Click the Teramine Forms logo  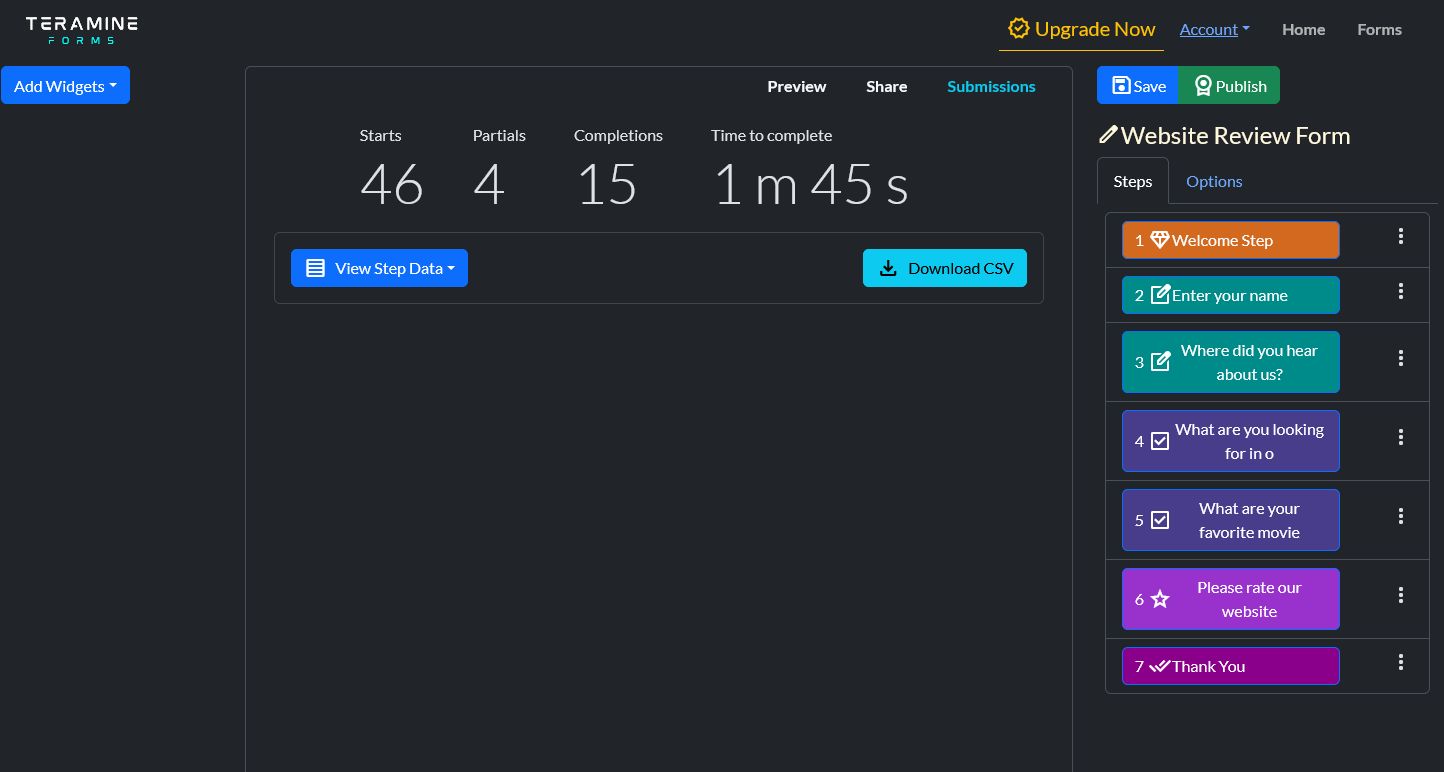(x=82, y=29)
